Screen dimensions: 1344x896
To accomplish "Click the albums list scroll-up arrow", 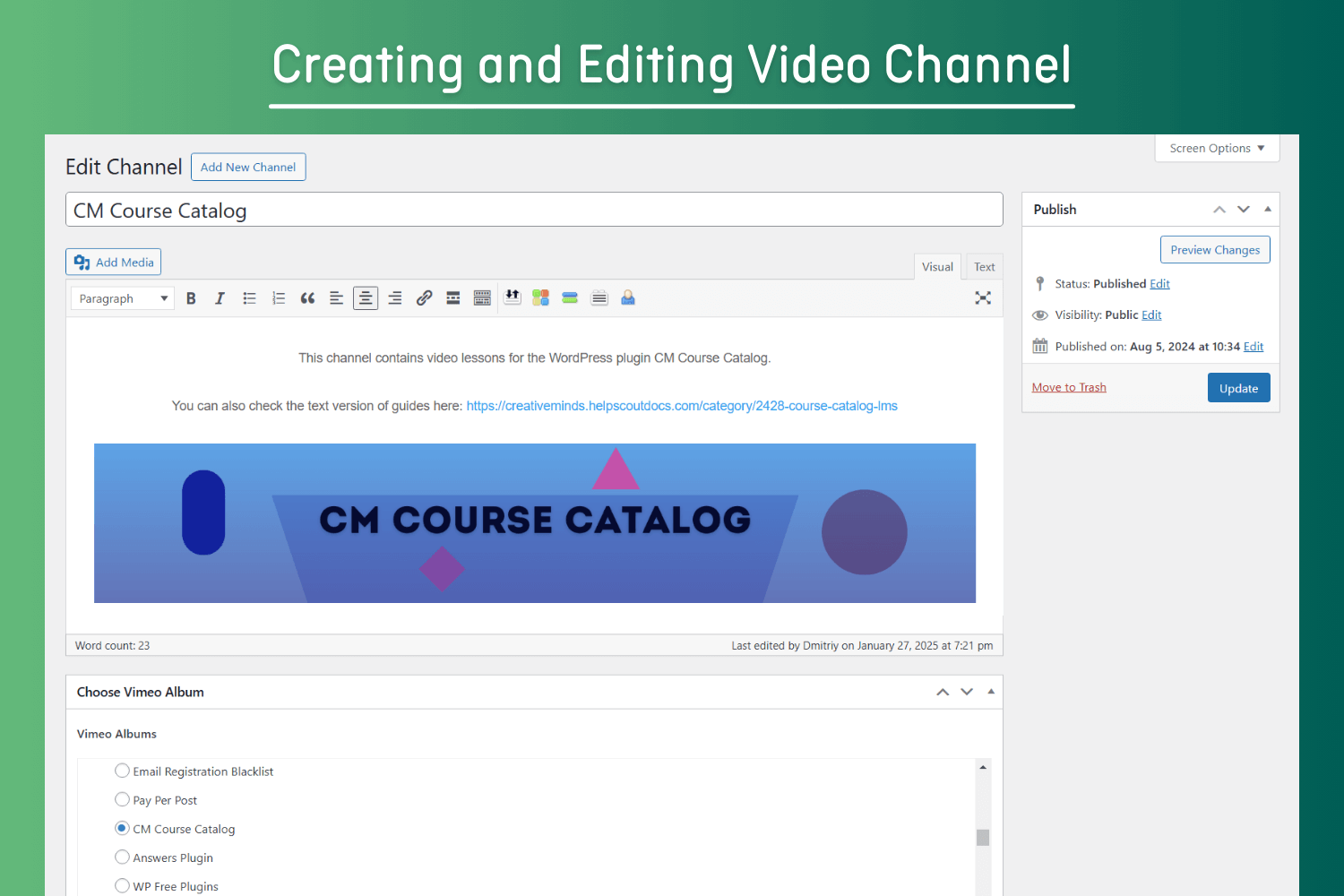I will 983,767.
